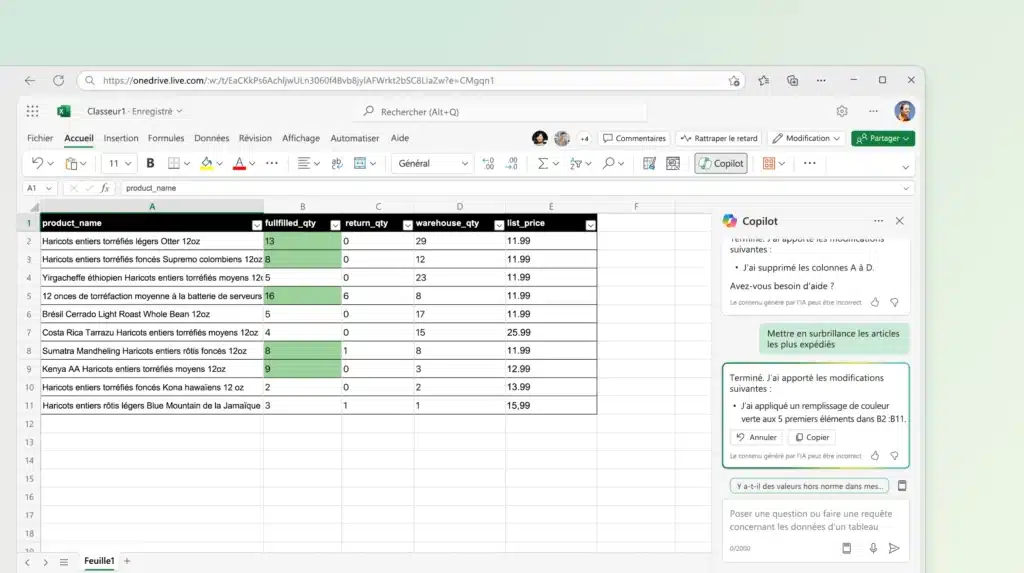Click Annuler in Copilot response
Image resolution: width=1024 pixels, height=573 pixels.
756,437
